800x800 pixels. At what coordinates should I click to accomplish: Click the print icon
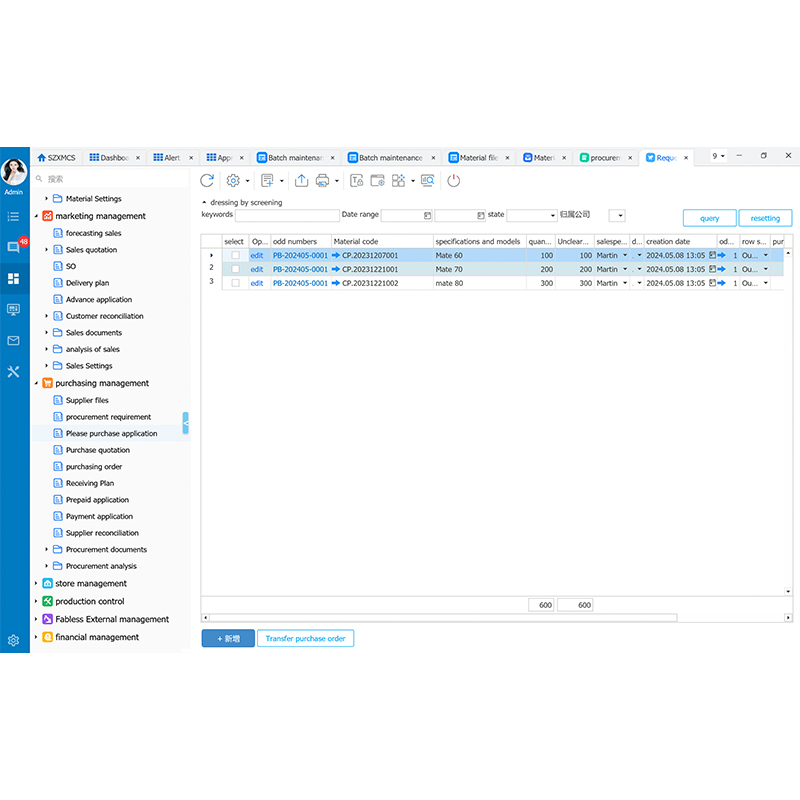point(324,180)
